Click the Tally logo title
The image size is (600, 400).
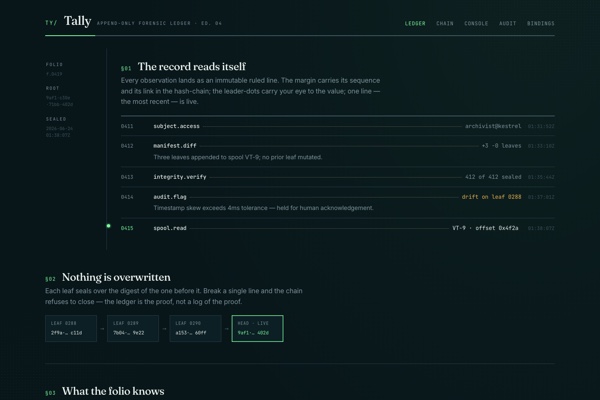coord(77,21)
